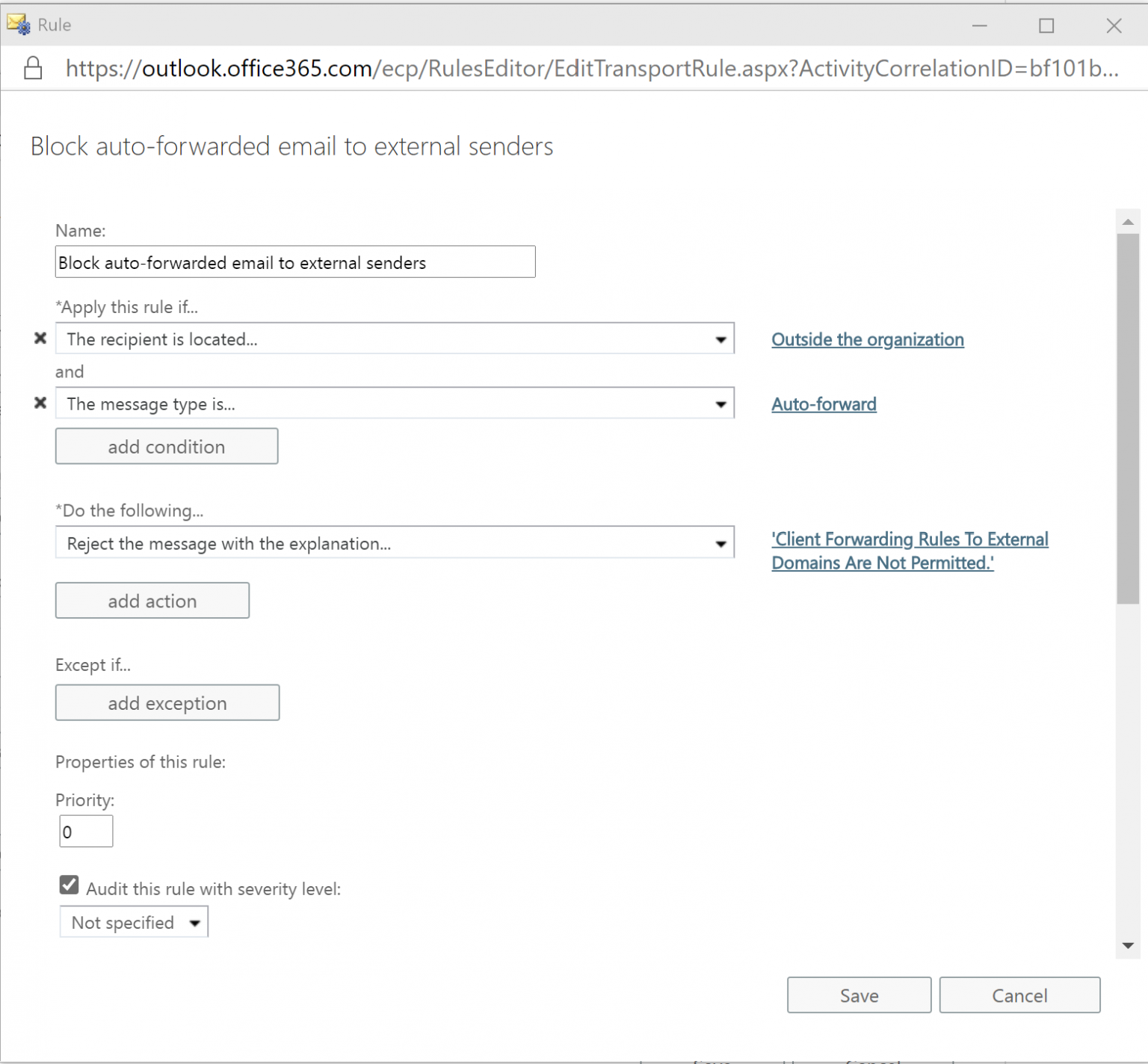Click the add action button

tap(152, 600)
